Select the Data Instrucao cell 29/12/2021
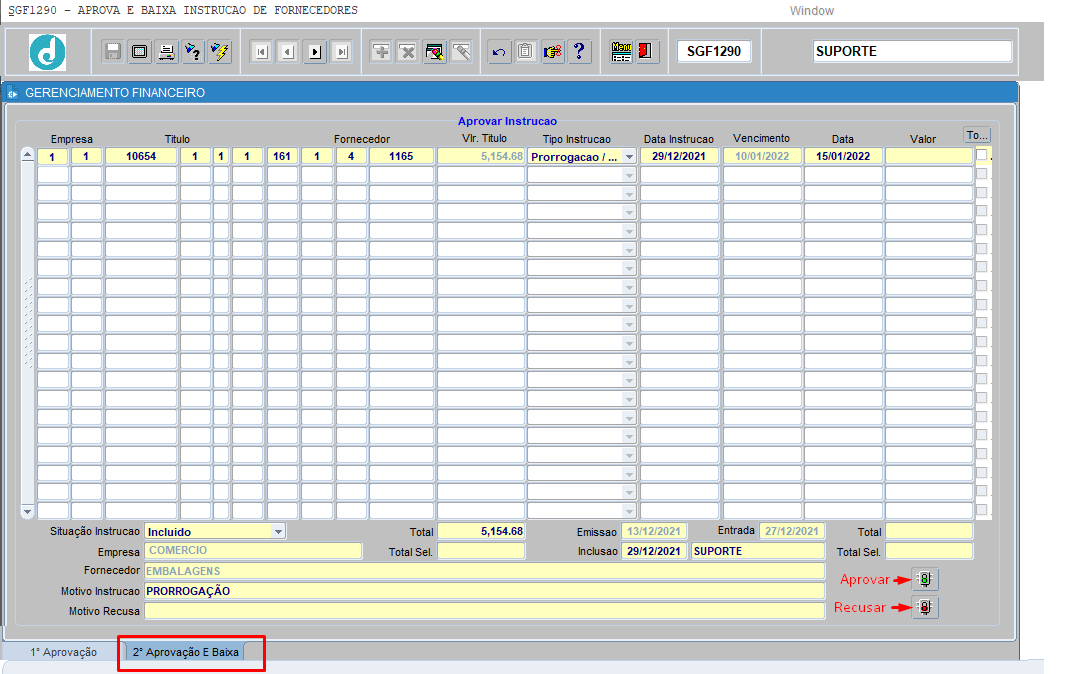 click(x=679, y=157)
